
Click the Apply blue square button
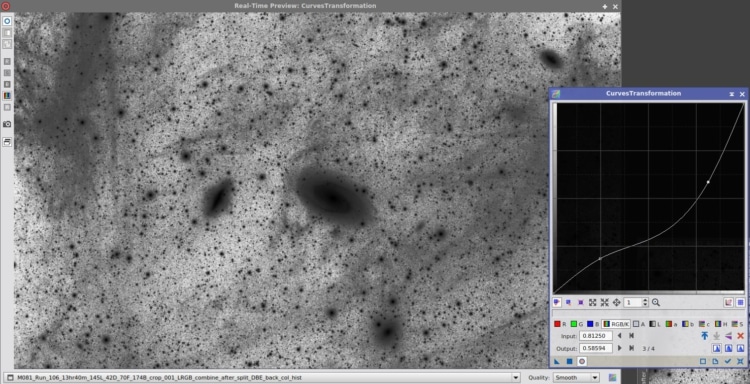(569, 362)
